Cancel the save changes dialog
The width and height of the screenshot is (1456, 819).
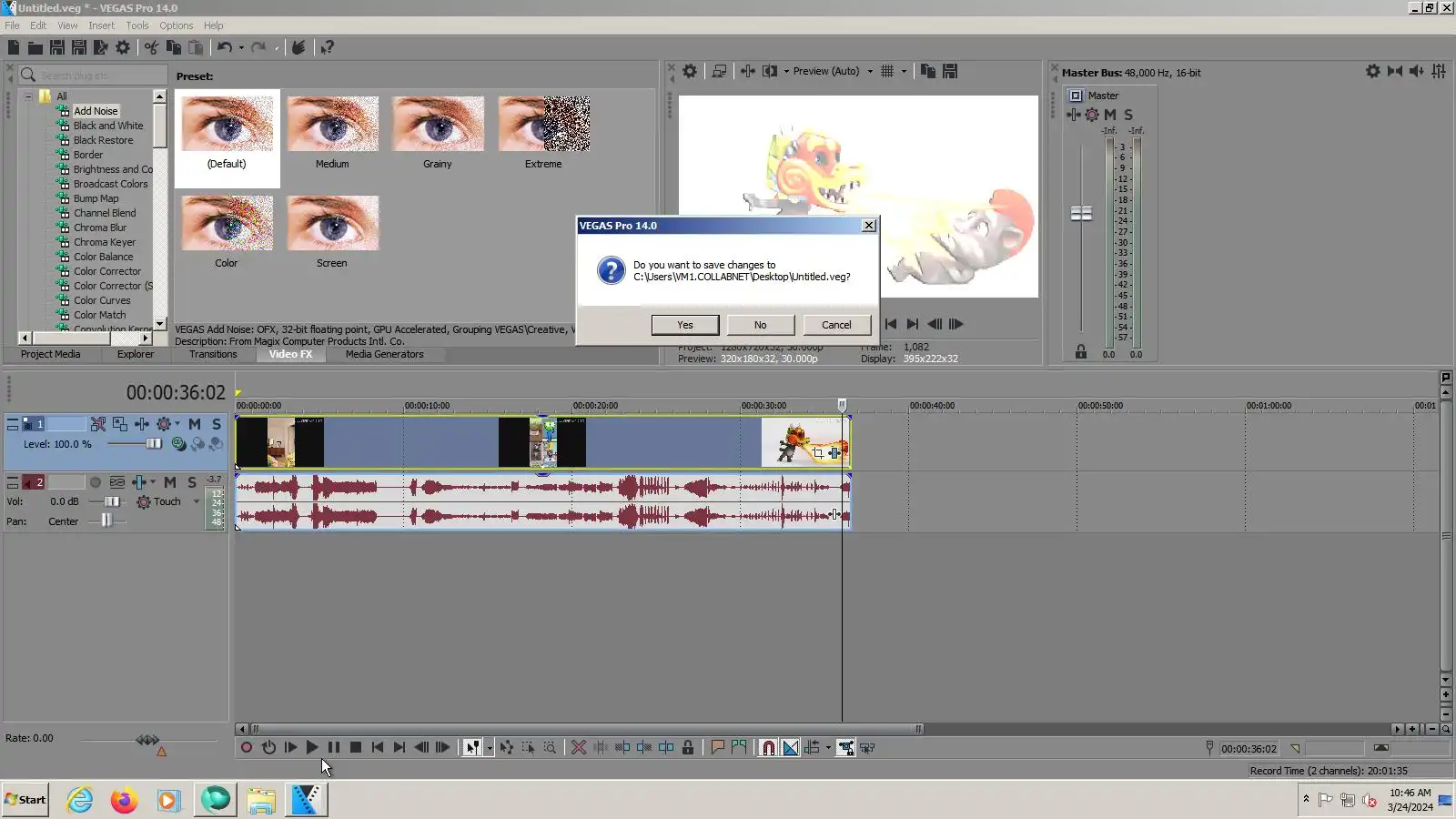click(x=836, y=325)
